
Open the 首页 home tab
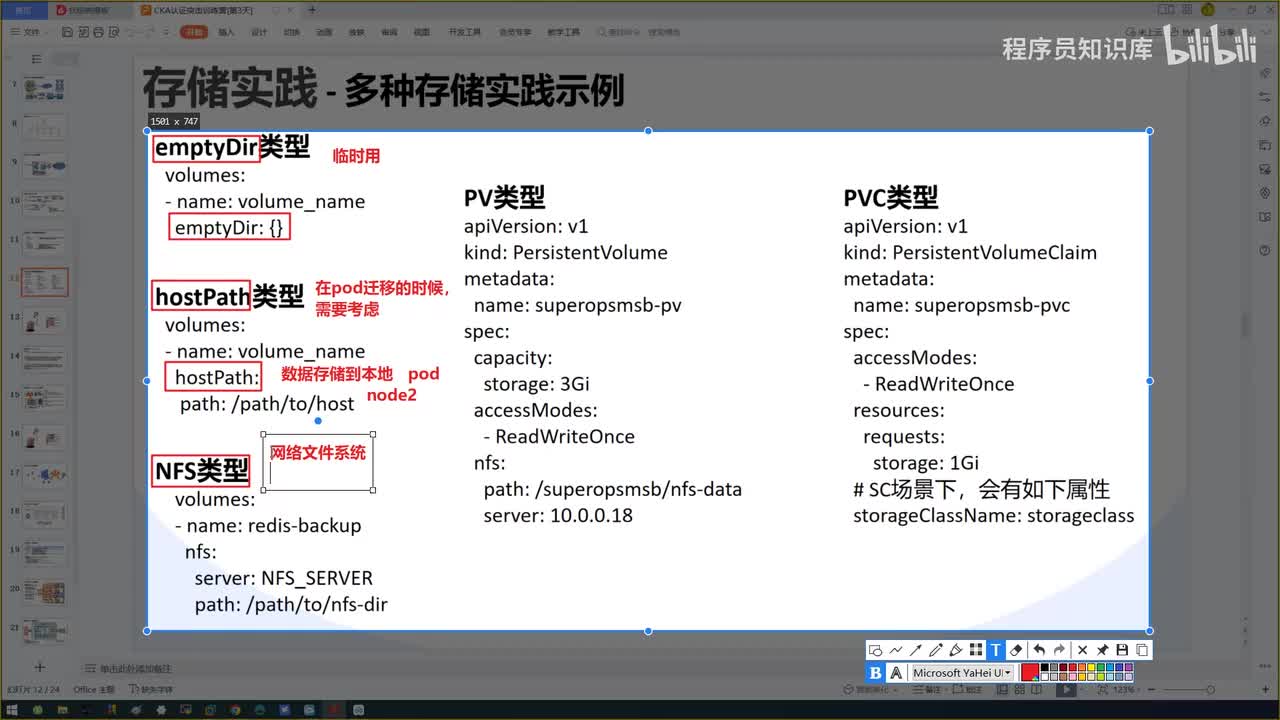(23, 9)
